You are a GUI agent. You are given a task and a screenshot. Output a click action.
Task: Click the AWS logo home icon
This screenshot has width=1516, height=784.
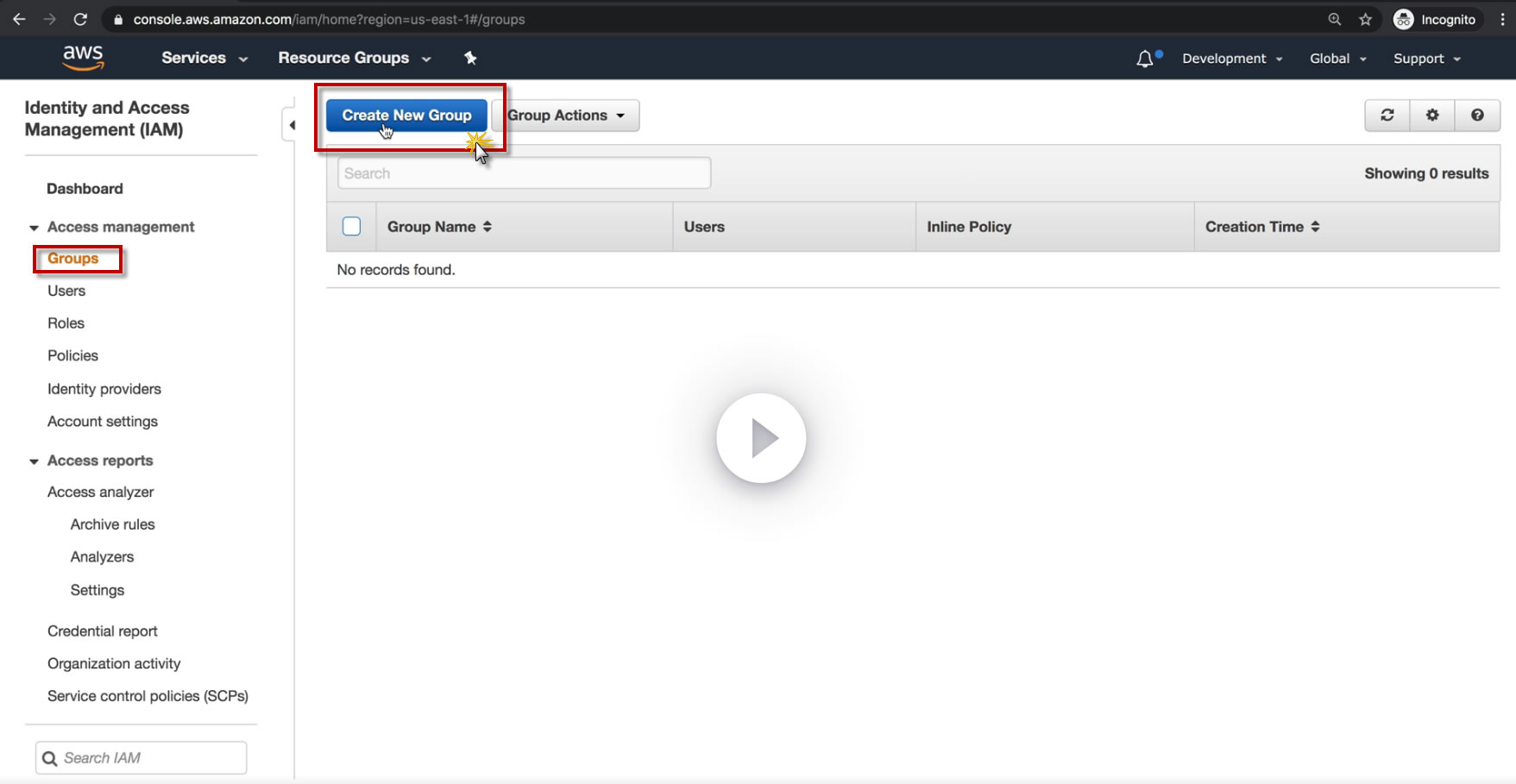[x=83, y=58]
